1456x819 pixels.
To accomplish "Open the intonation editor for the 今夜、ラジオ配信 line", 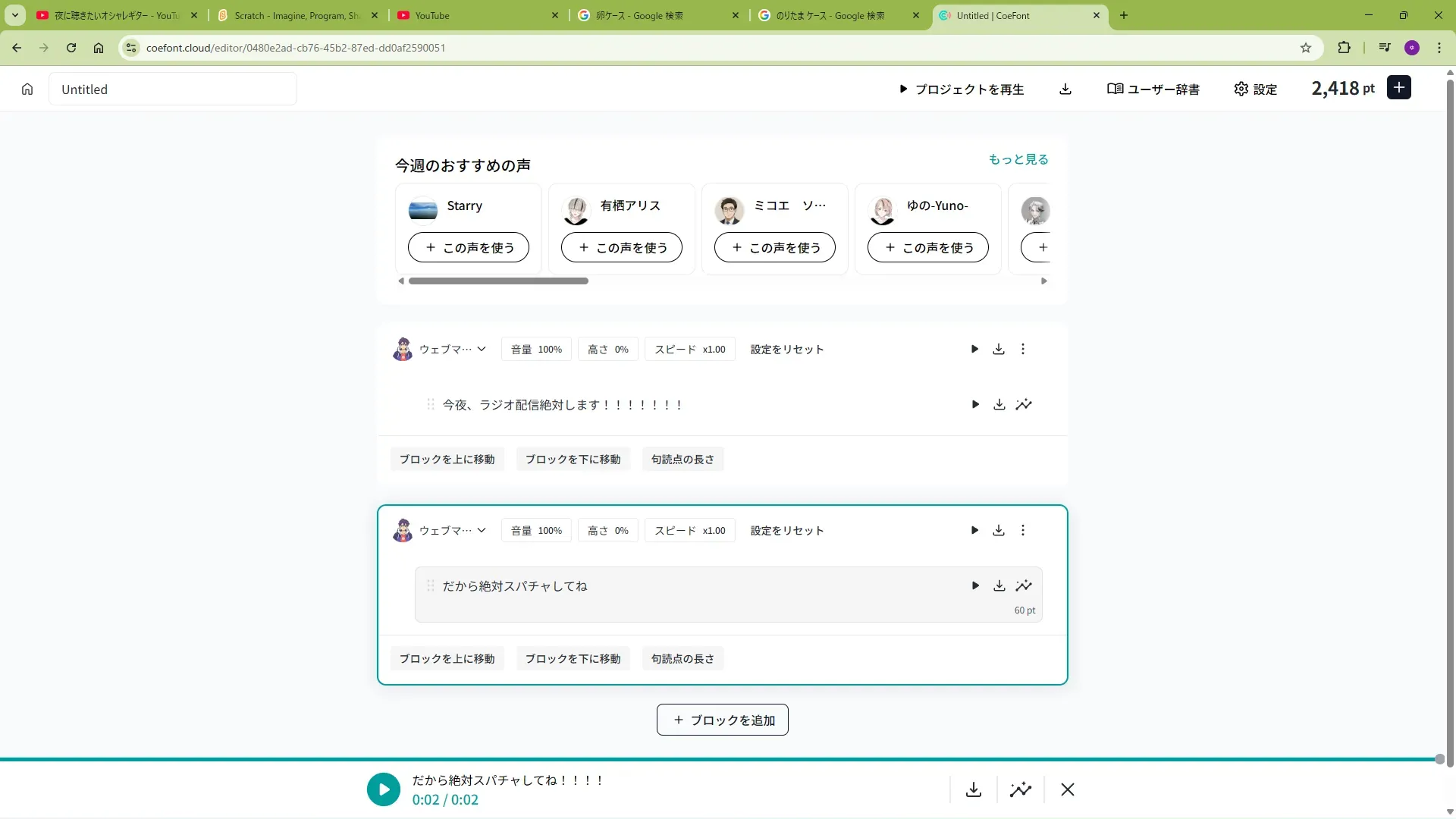I will pos(1024,405).
